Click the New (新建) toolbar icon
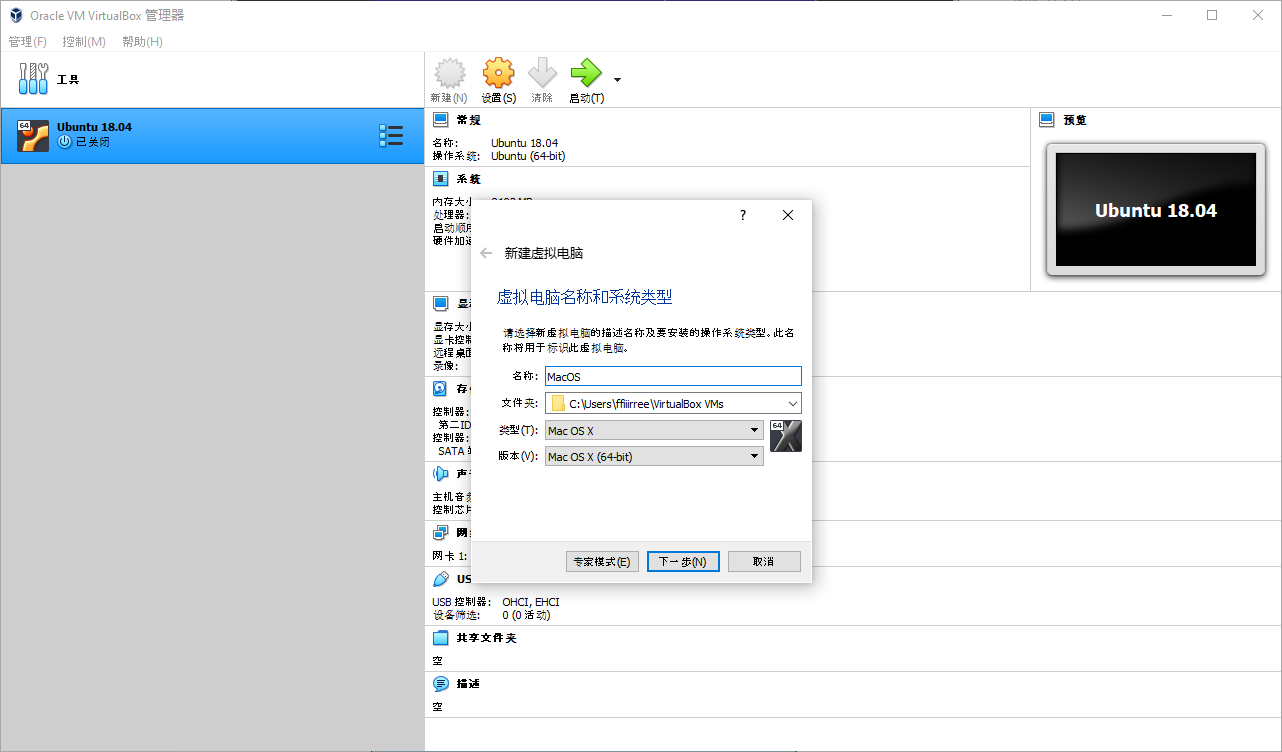The image size is (1282, 752). click(x=450, y=73)
